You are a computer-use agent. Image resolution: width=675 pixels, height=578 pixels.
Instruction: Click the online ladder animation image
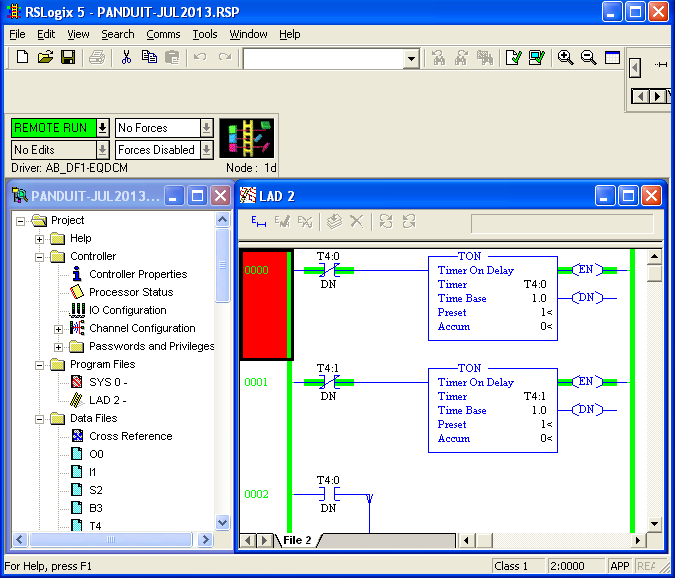pos(247,138)
